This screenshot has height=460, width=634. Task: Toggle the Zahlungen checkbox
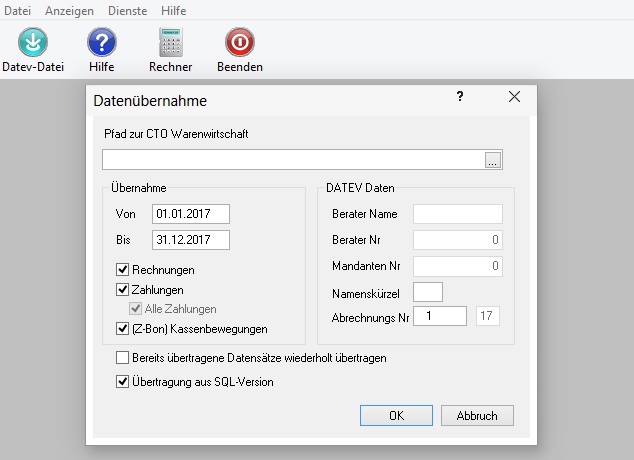[x=123, y=290]
